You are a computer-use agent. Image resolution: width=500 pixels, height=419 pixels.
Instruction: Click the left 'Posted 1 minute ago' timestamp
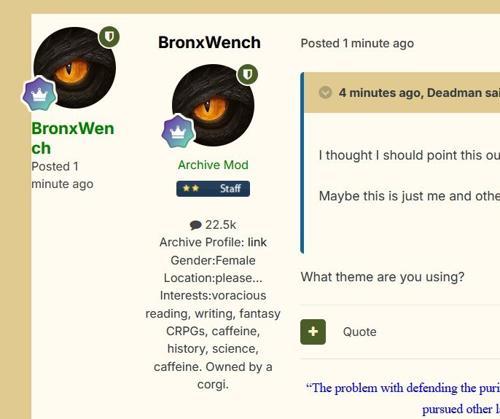[x=62, y=175]
